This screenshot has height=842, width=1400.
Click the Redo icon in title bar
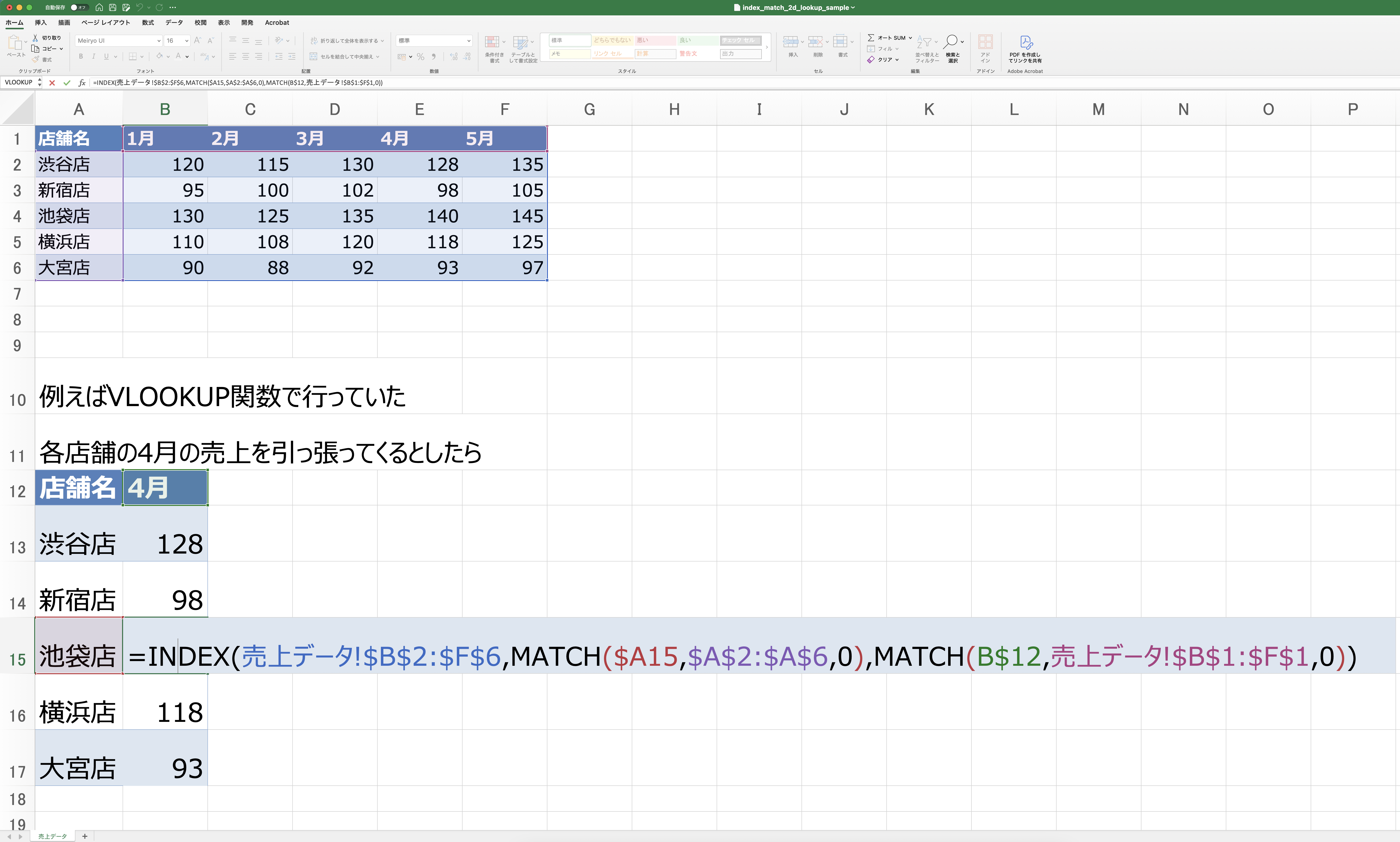click(x=159, y=7)
